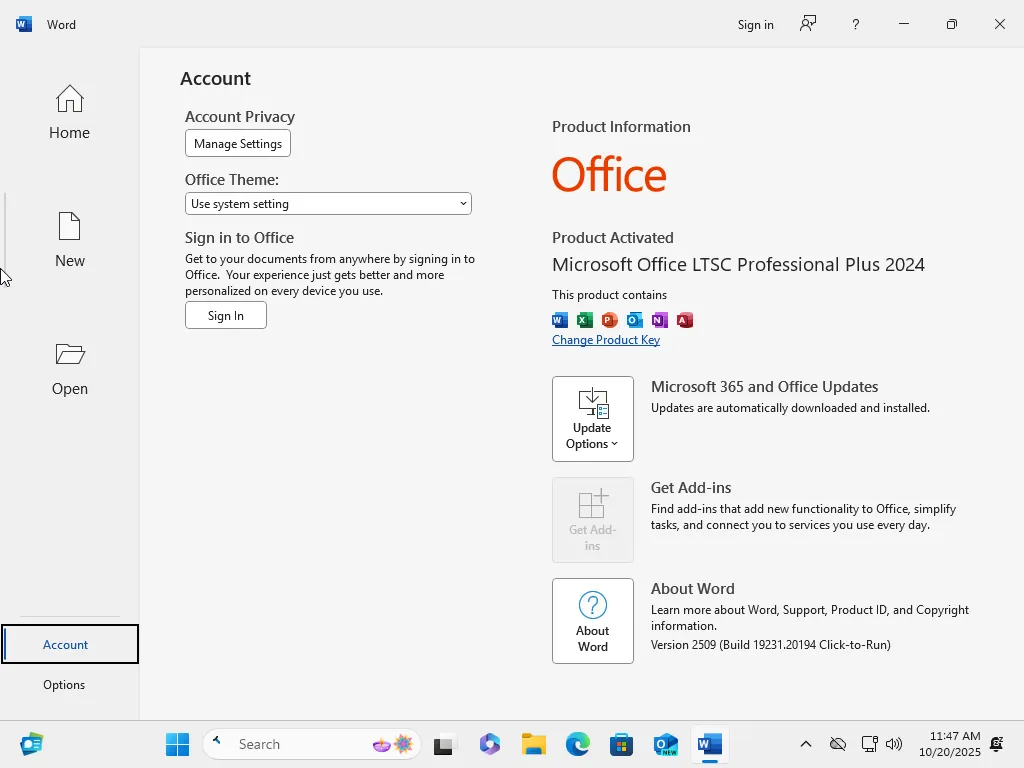This screenshot has width=1024, height=768.
Task: Click Sign in in the title bar
Action: pos(756,25)
